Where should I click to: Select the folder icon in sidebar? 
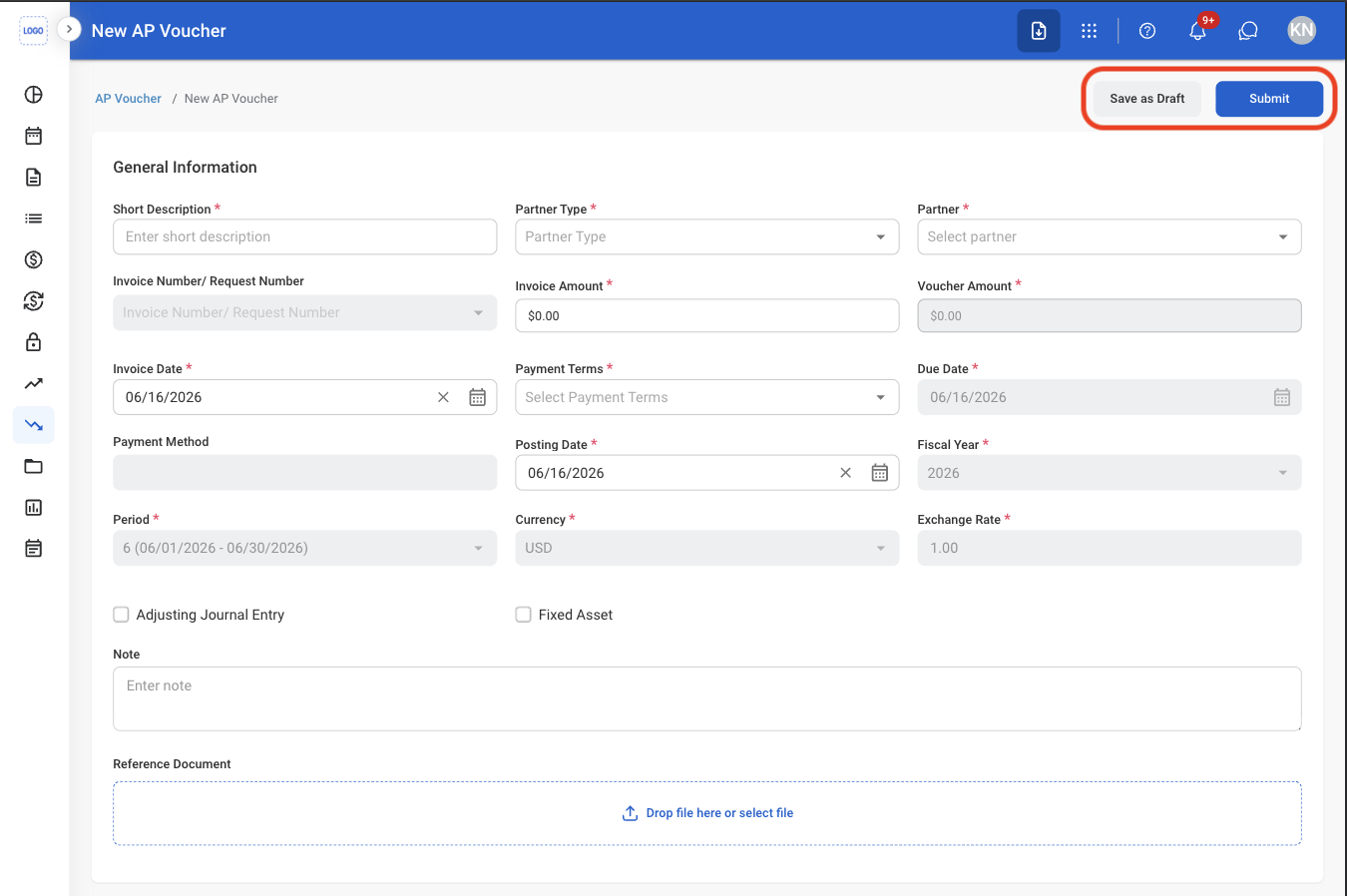click(x=34, y=466)
